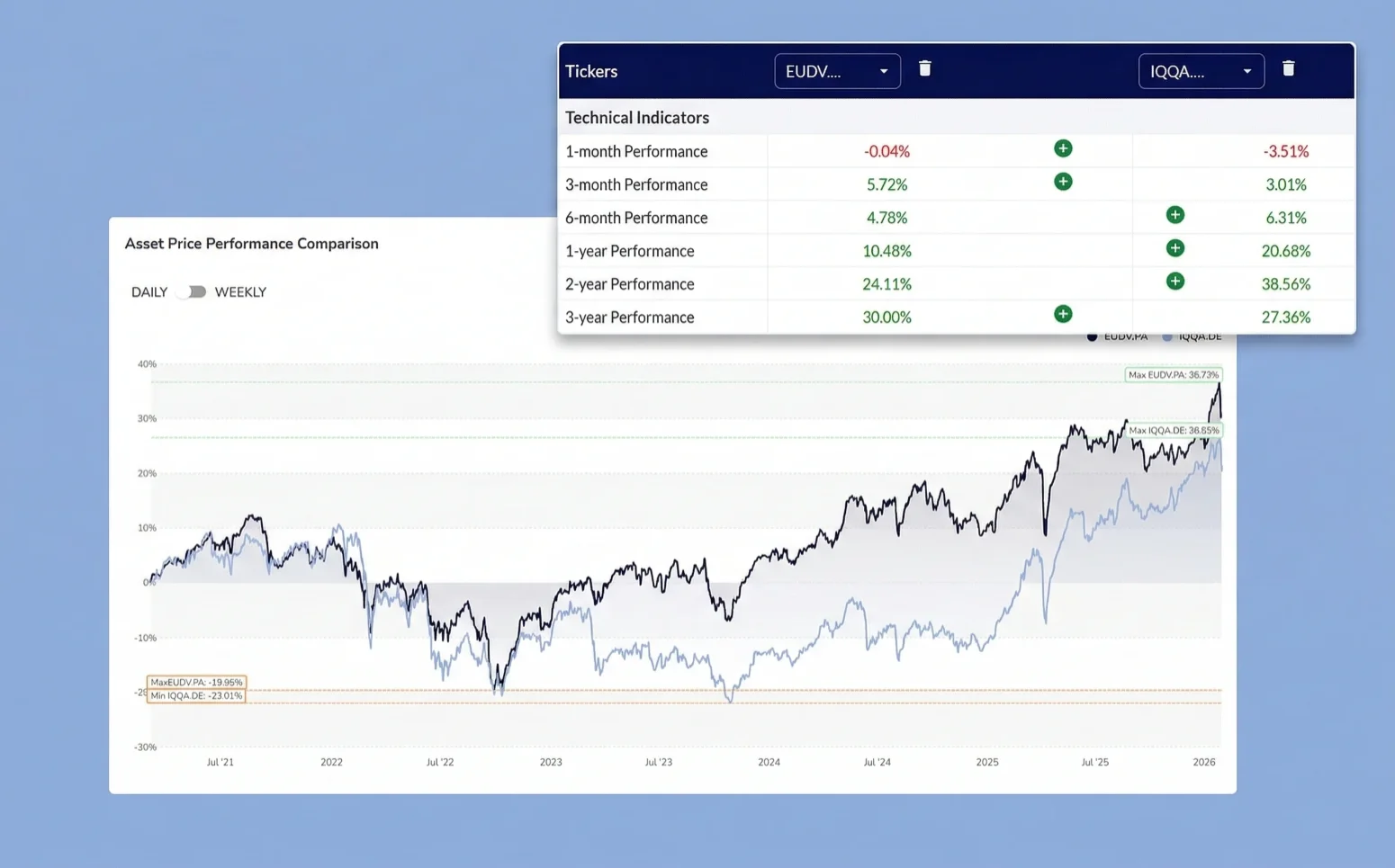1395x868 pixels.
Task: Click the plus icon on 6-month Performance row
Action: (x=1174, y=215)
